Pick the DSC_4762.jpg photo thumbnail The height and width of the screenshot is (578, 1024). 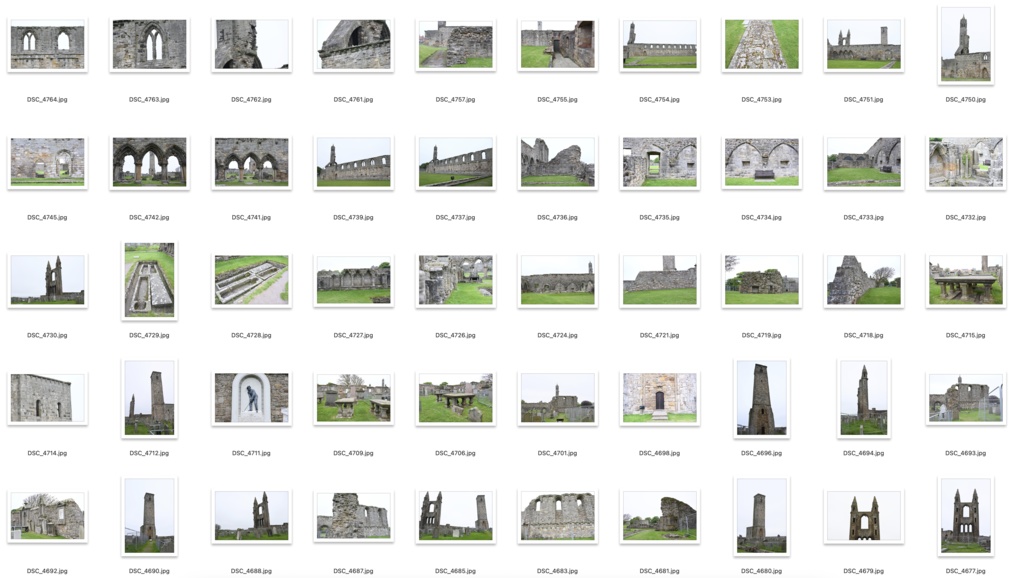coord(251,45)
